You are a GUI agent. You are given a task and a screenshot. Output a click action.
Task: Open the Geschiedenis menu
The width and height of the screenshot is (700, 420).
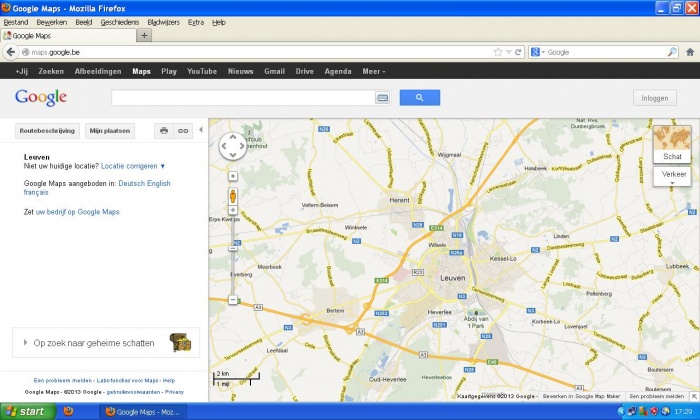tap(120, 22)
